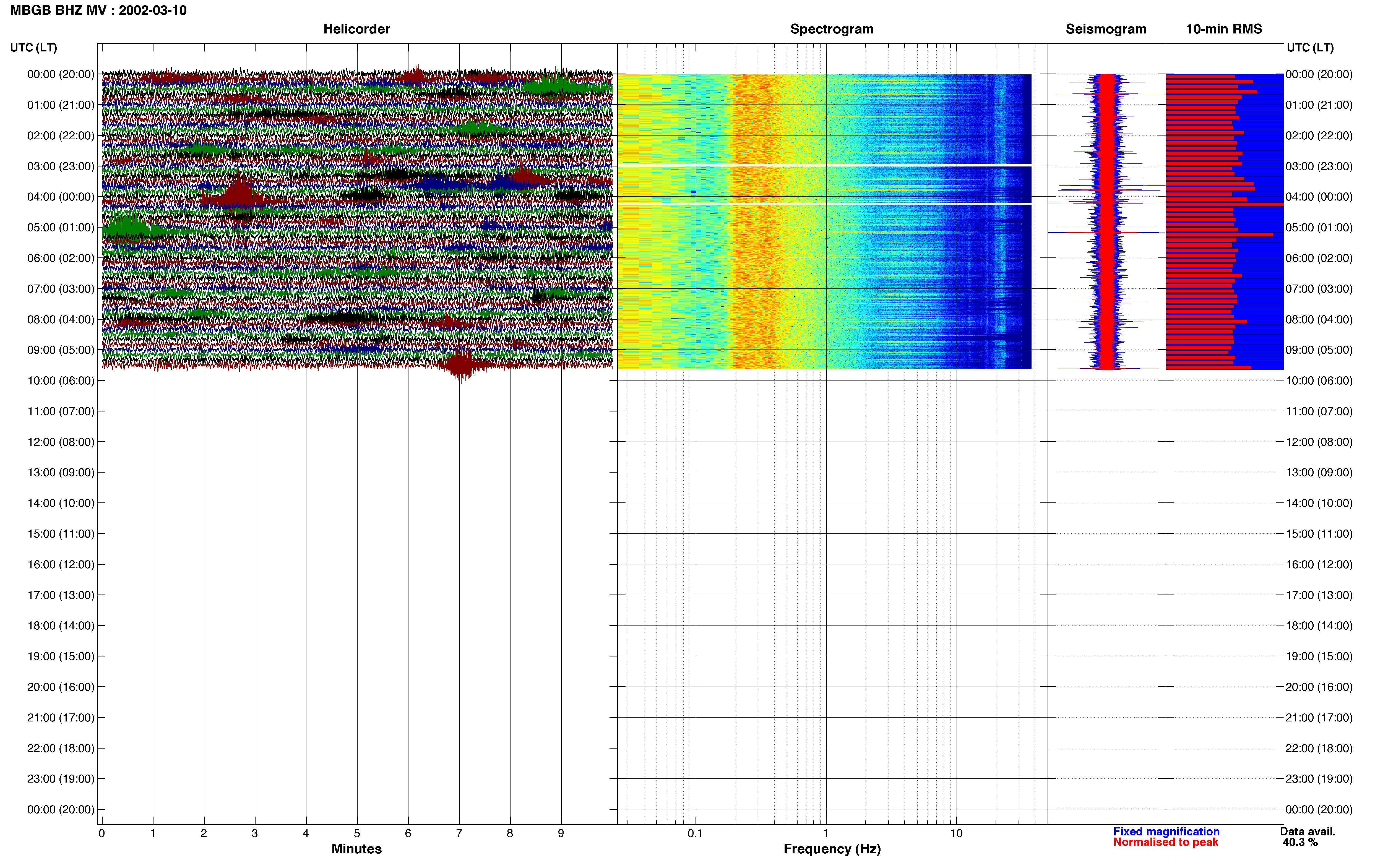1388x868 pixels.
Task: Click the 'Data avail.' label
Action: point(1308,831)
